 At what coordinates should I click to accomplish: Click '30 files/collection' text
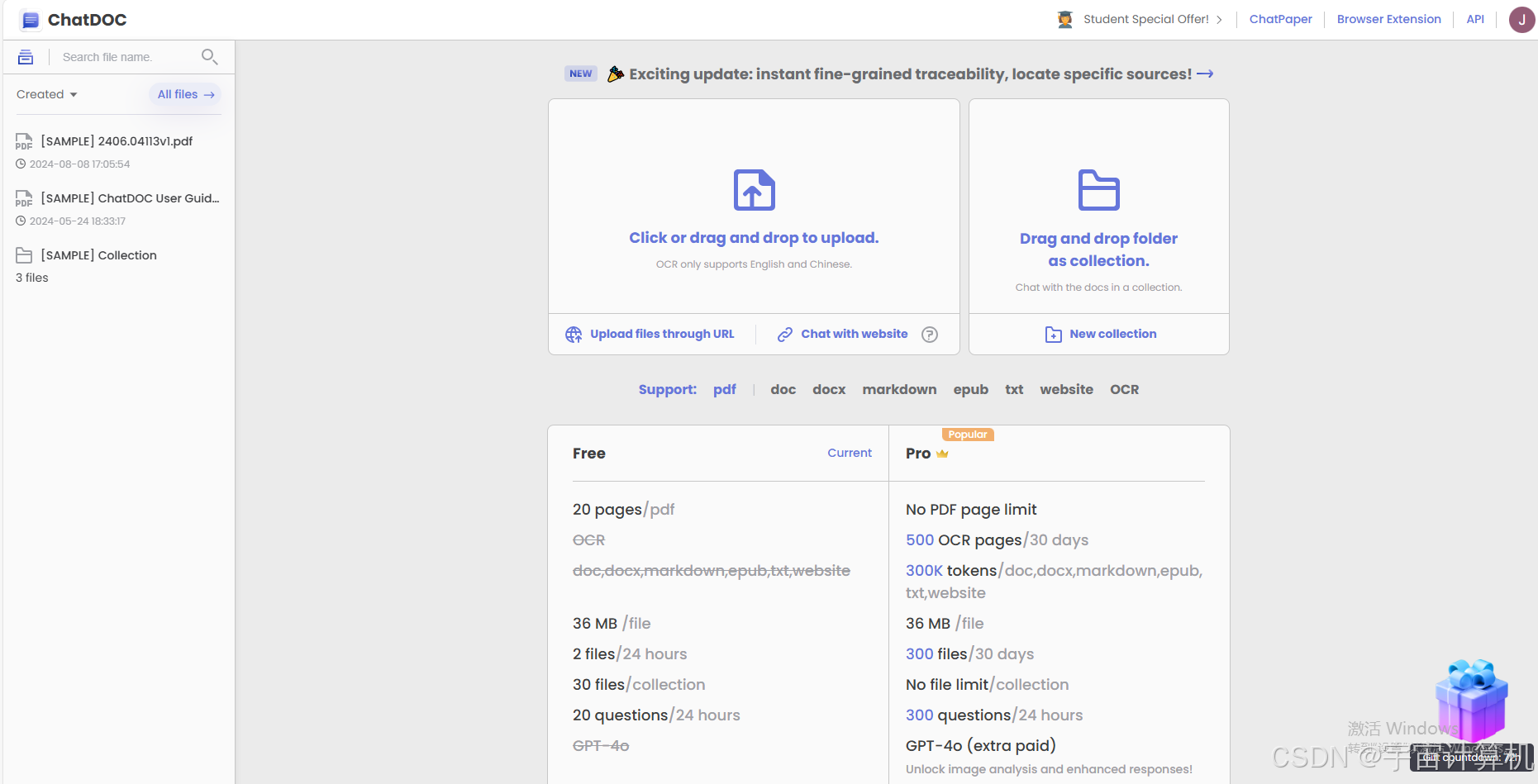(639, 685)
